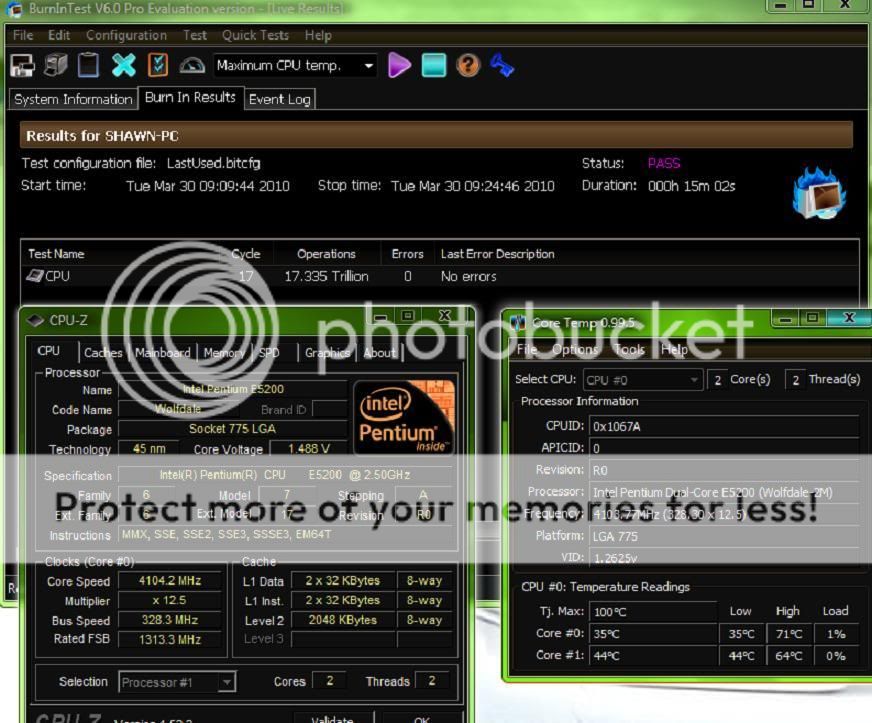872x723 pixels.
Task: Switch to the SPD tab in CPU-Z
Action: pos(269,353)
